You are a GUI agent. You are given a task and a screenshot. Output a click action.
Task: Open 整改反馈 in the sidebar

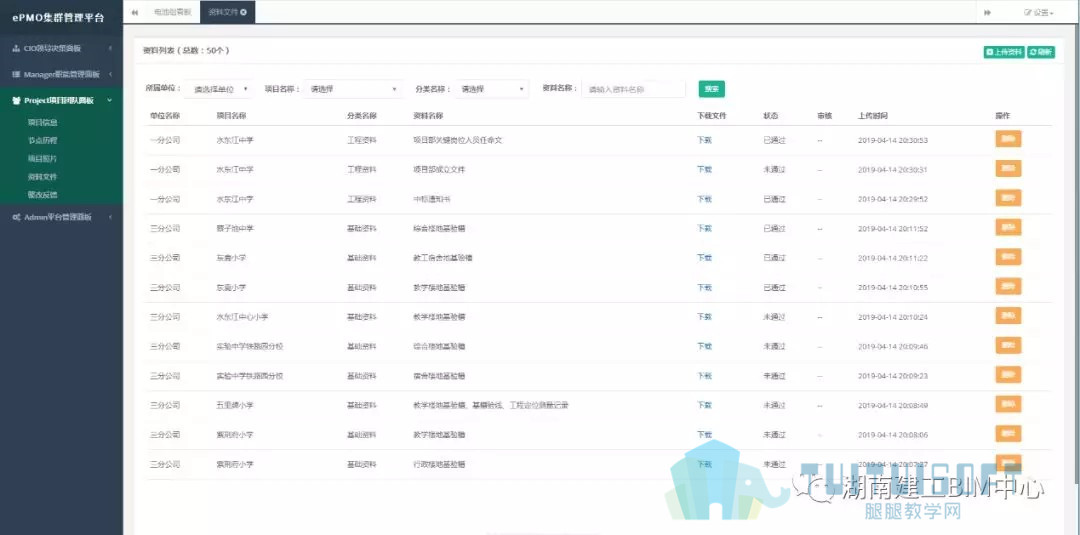43,195
